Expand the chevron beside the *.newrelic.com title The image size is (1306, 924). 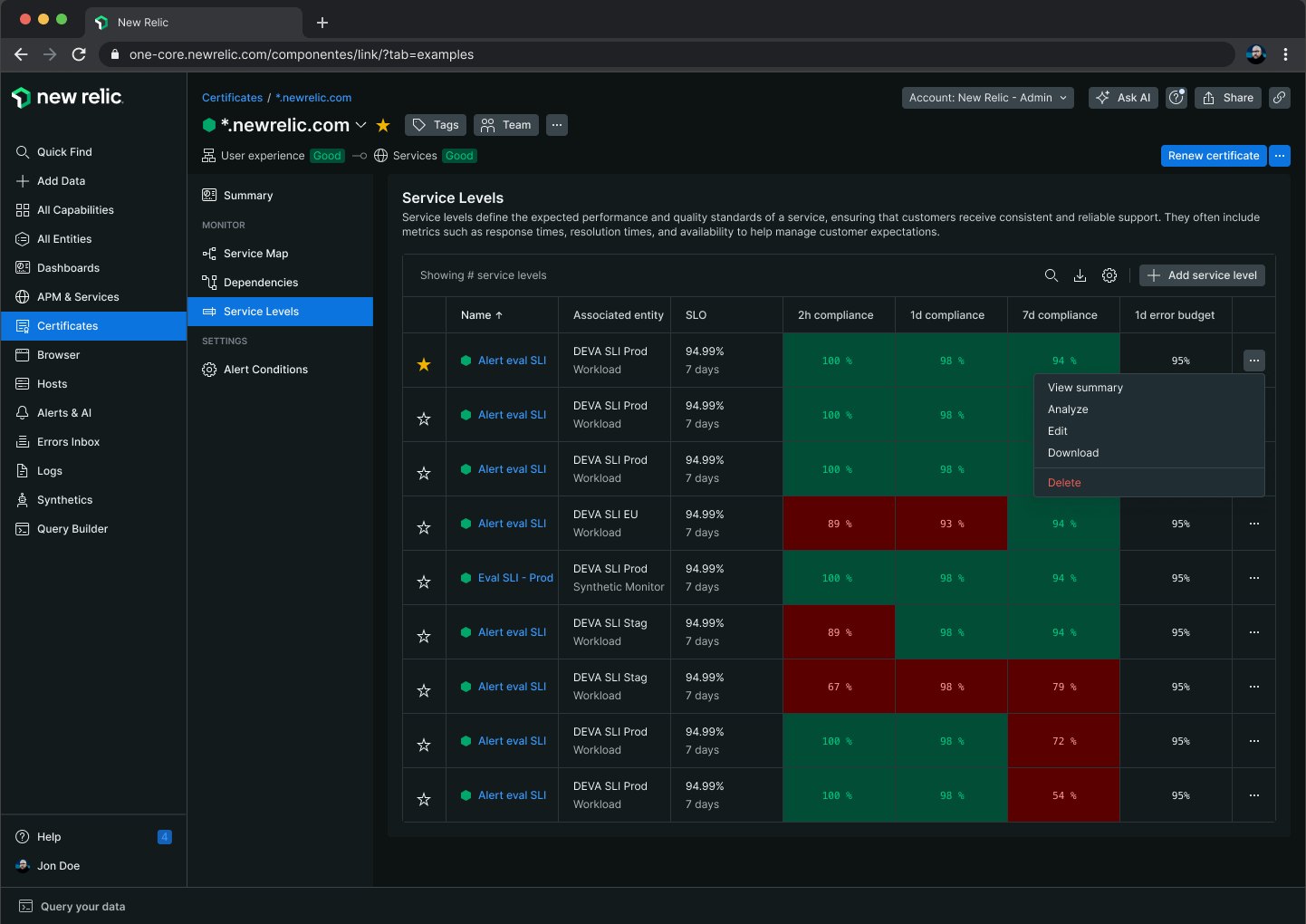(360, 125)
